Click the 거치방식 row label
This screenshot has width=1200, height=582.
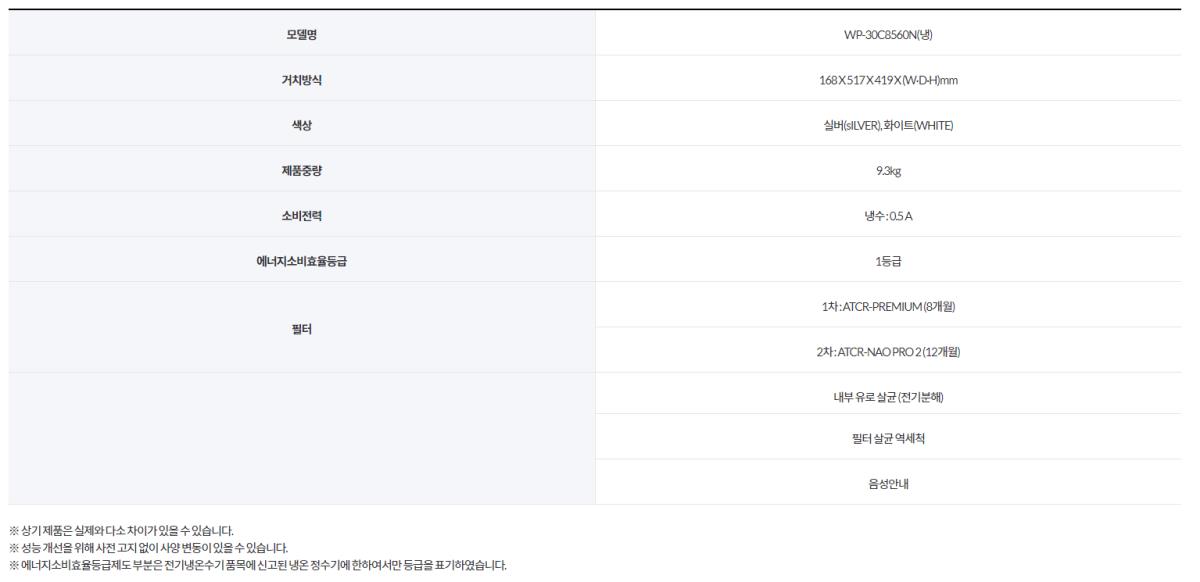pos(301,81)
